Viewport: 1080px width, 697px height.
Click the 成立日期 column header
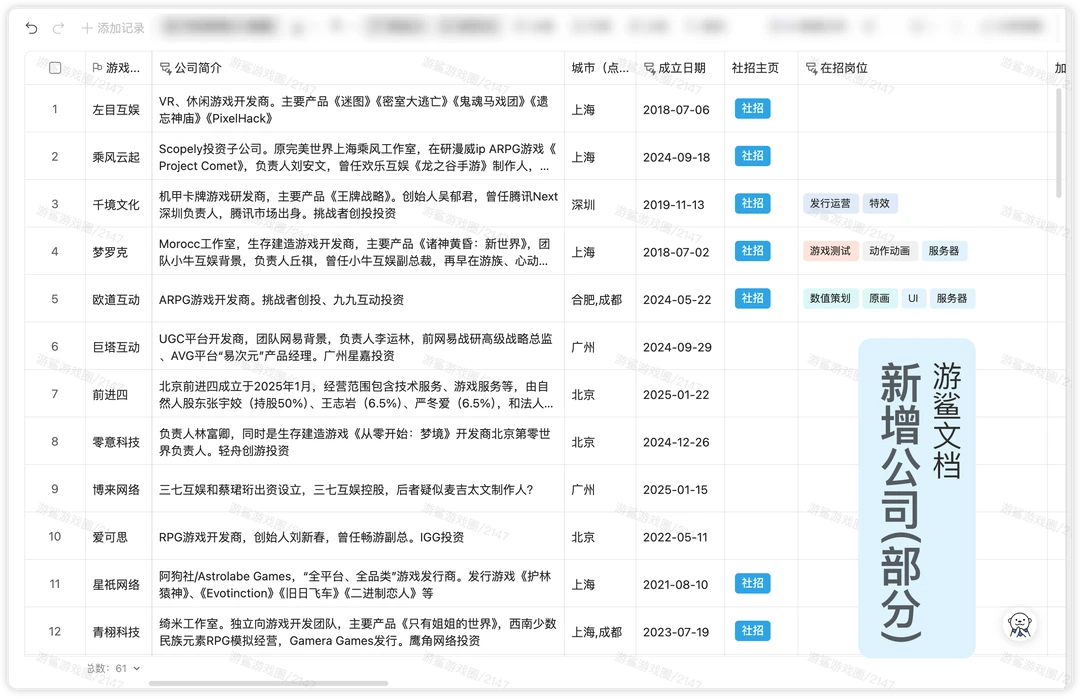680,68
